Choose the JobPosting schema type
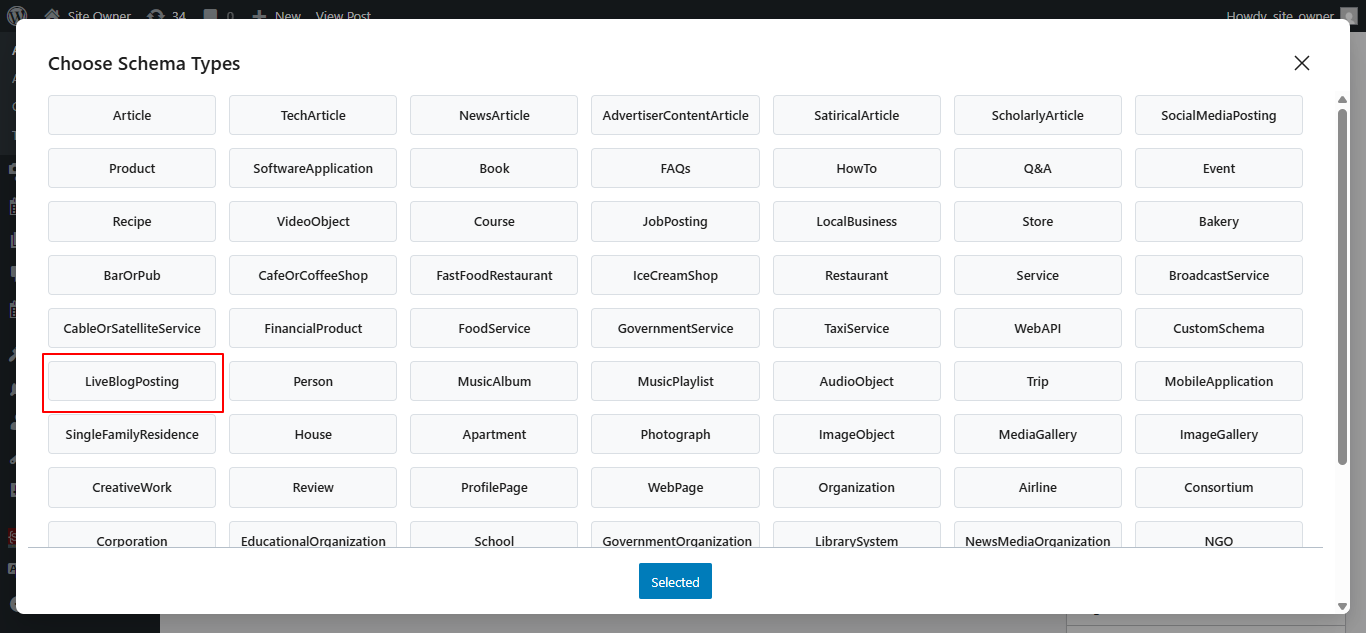The width and height of the screenshot is (1366, 633). [x=675, y=221]
